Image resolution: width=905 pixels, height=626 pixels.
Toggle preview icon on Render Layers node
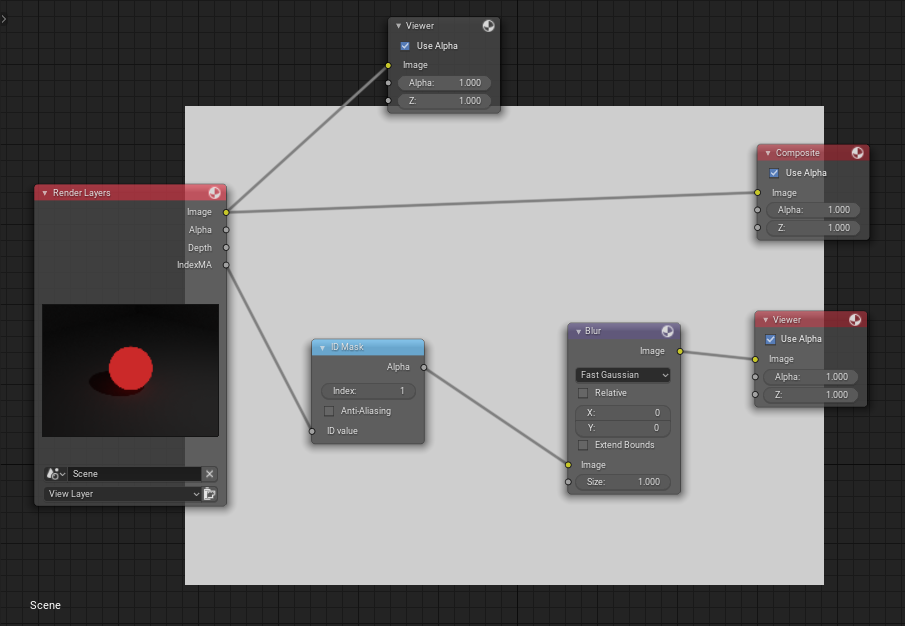click(214, 193)
